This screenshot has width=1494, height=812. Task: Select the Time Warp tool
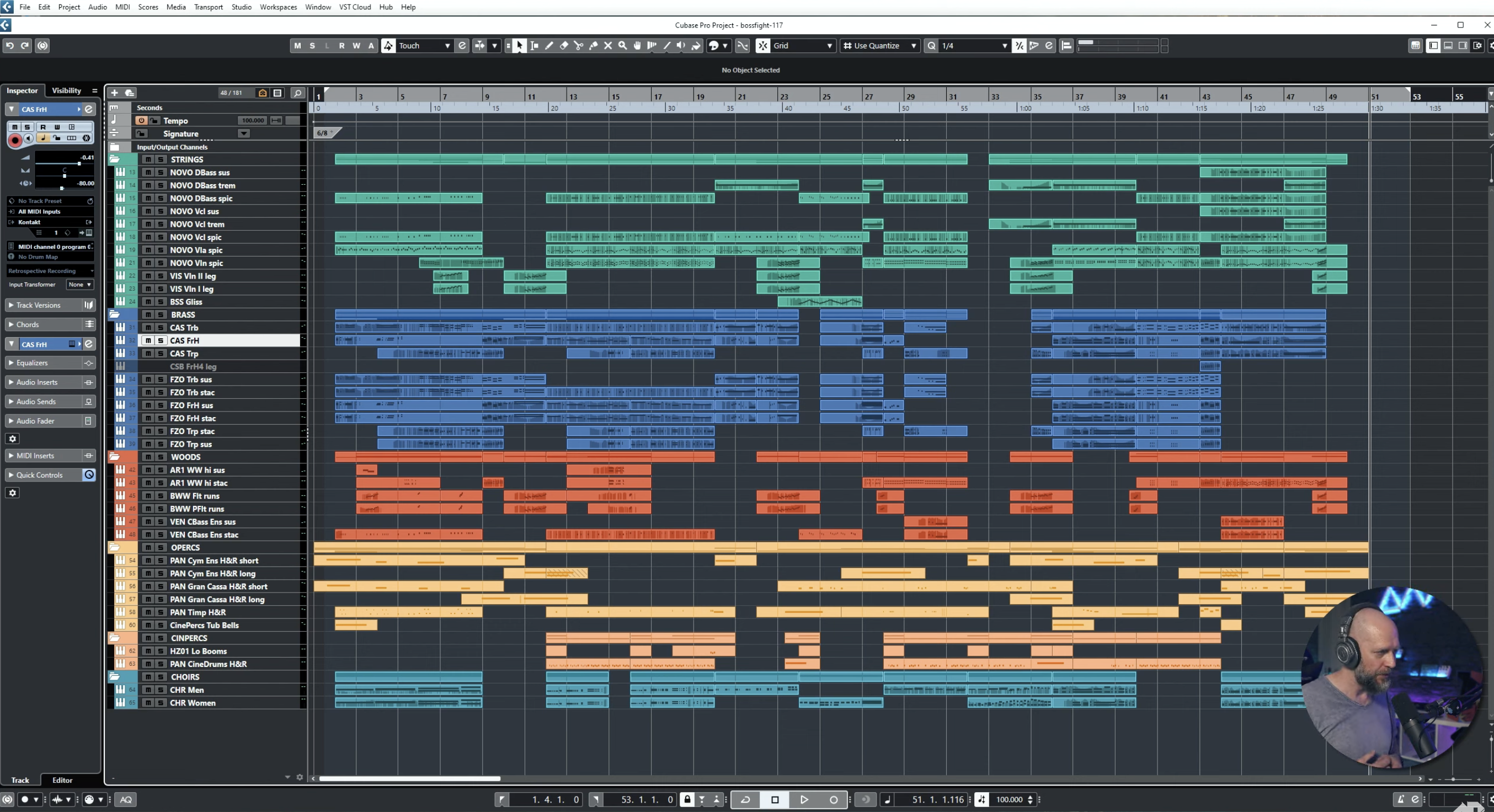pos(652,45)
